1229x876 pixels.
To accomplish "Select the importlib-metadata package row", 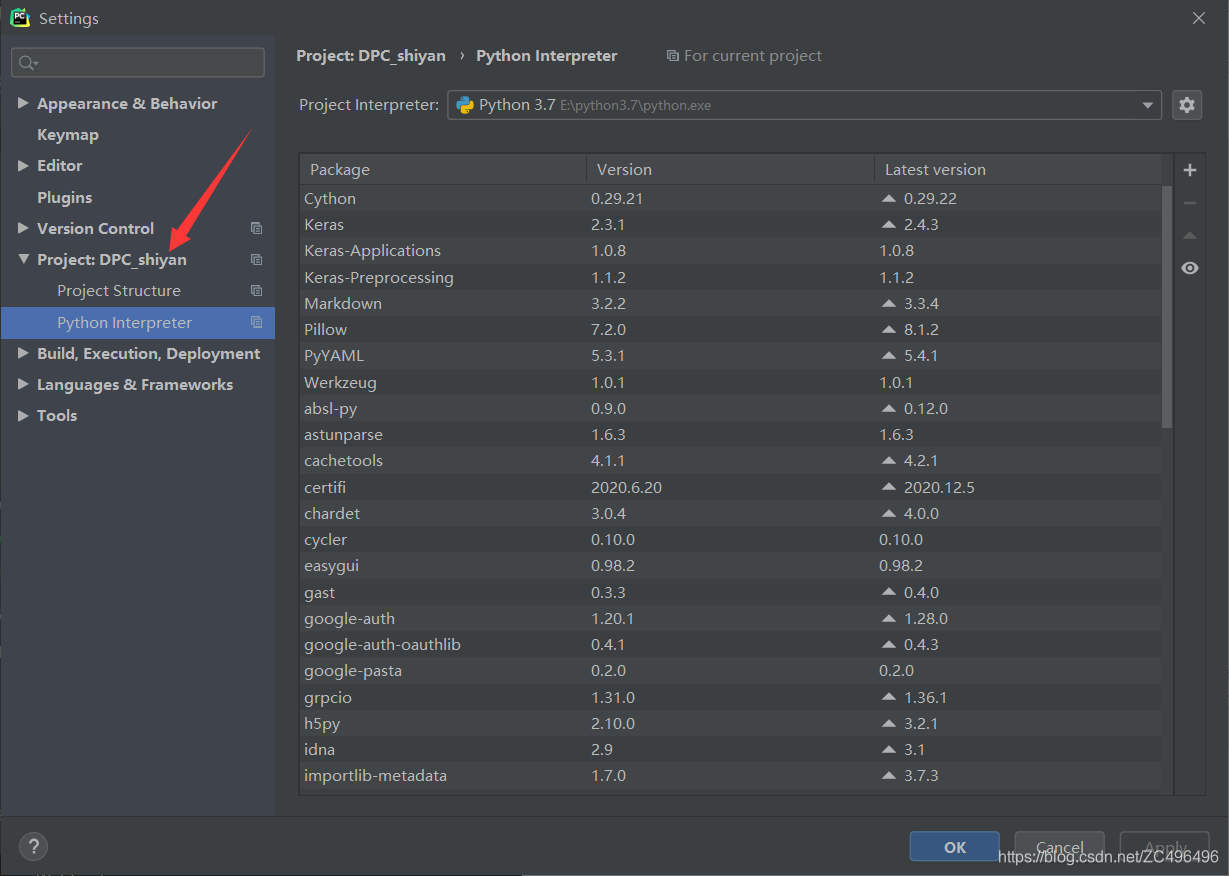I will pos(731,775).
